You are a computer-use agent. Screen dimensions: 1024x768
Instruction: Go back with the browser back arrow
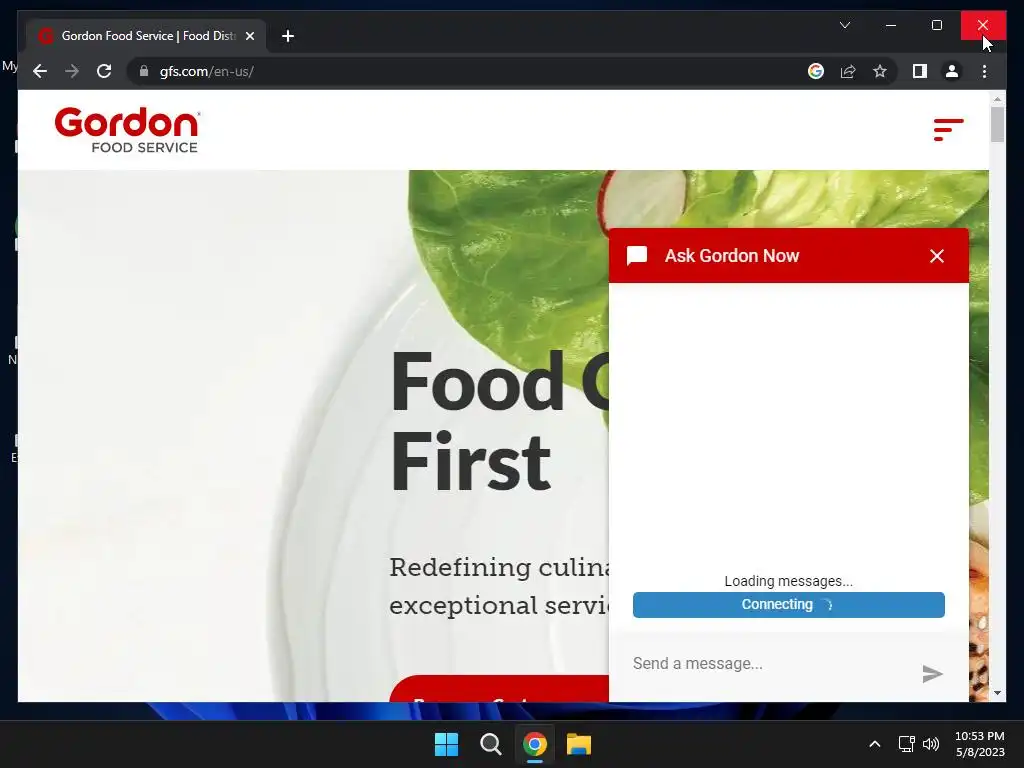(x=40, y=71)
